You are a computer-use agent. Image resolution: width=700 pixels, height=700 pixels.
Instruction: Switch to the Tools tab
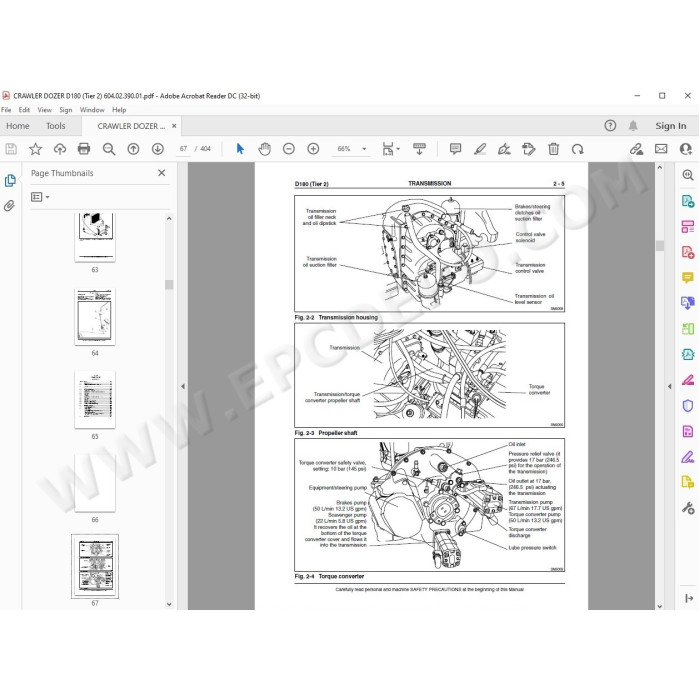[55, 126]
